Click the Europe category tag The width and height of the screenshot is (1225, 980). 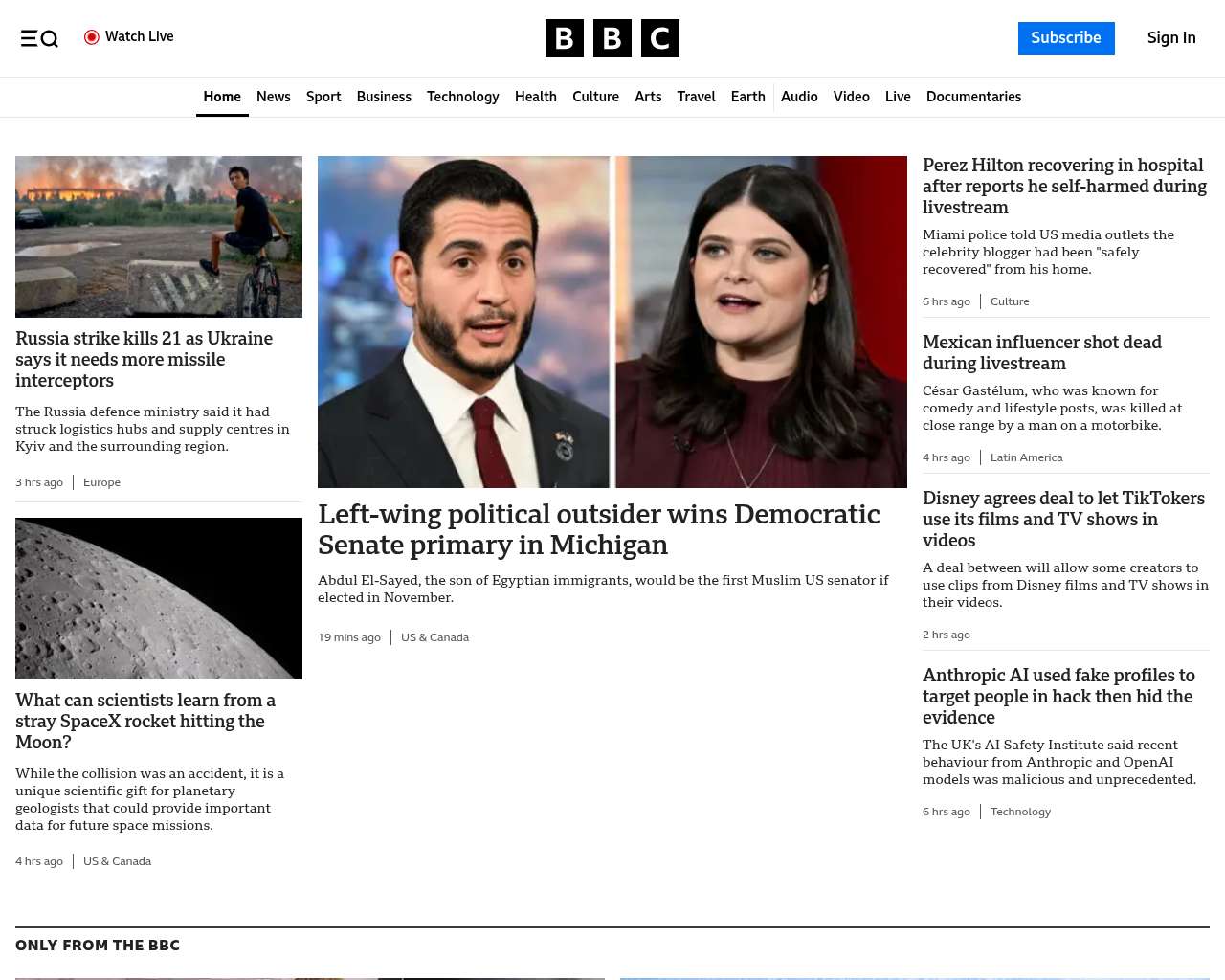tap(101, 482)
